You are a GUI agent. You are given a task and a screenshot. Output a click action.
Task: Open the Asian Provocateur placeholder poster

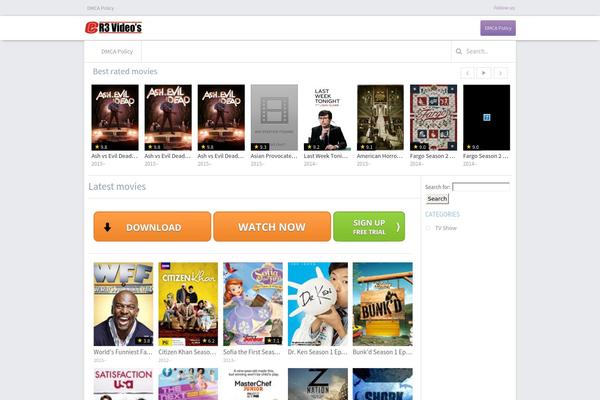[274, 118]
